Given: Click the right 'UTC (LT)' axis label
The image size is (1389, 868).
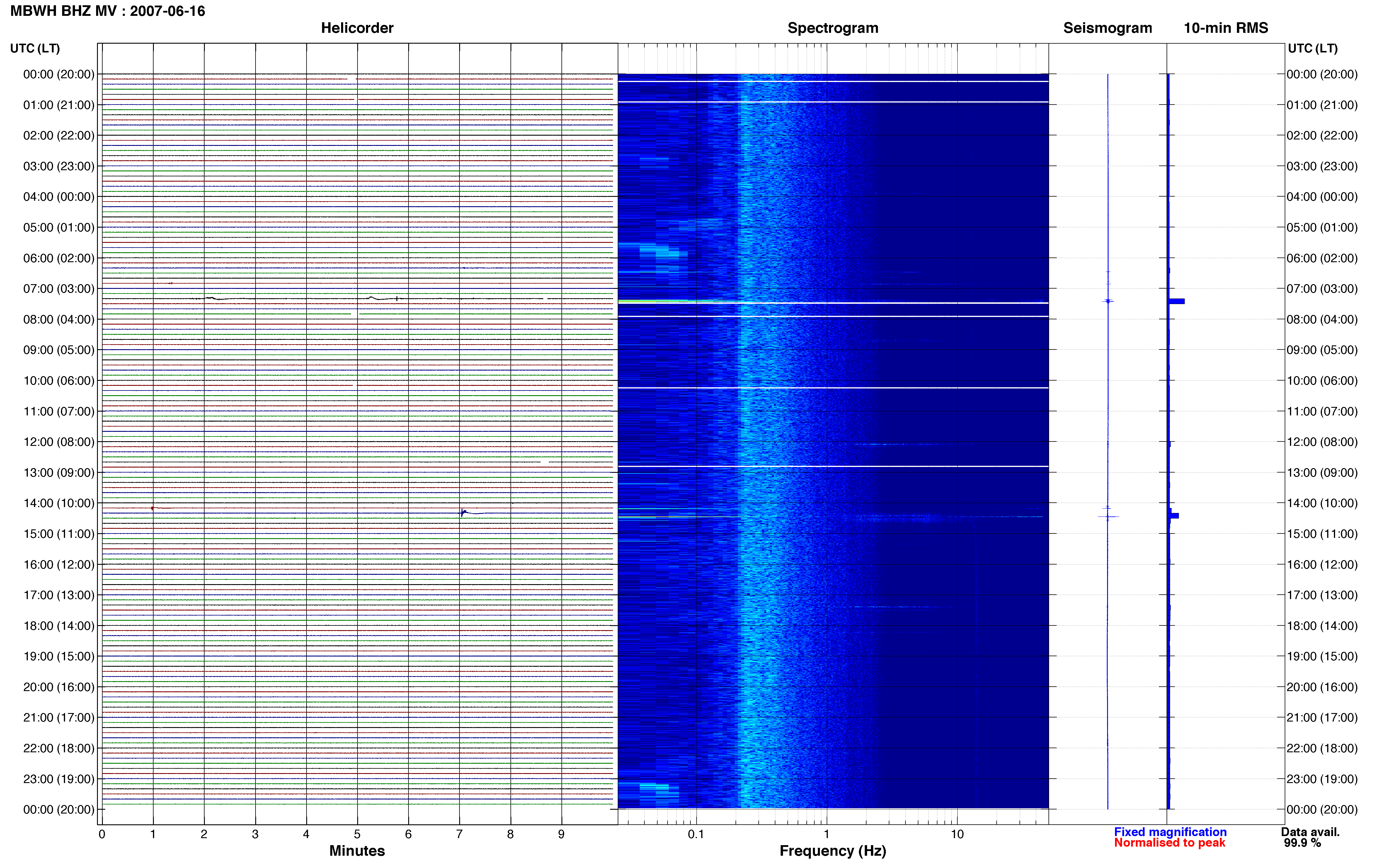Looking at the screenshot, I should click(1313, 48).
